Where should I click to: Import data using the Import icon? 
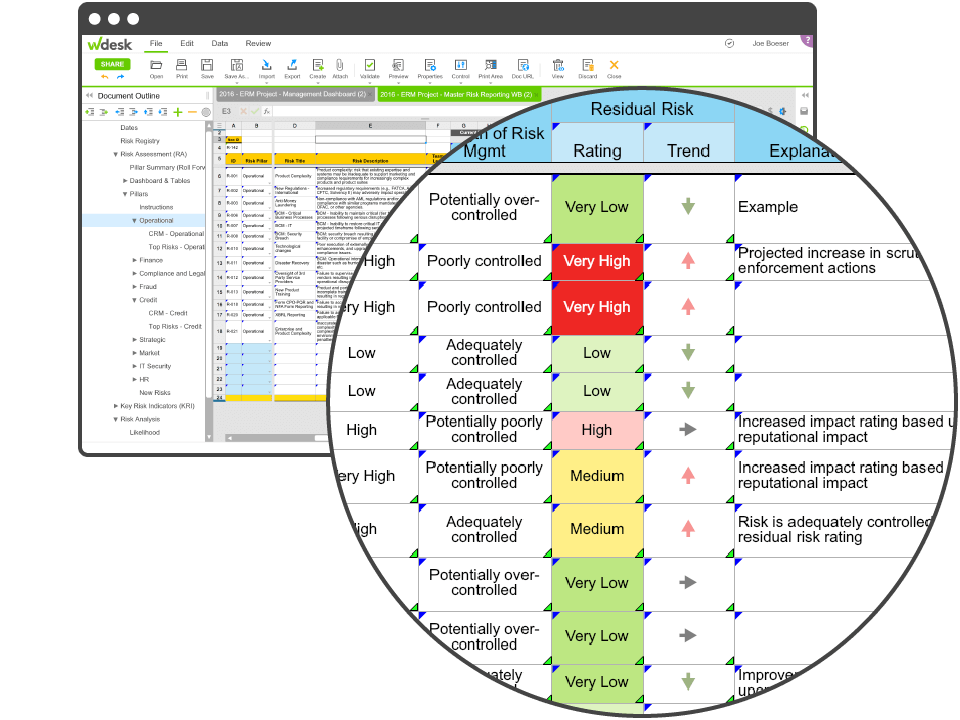point(265,64)
